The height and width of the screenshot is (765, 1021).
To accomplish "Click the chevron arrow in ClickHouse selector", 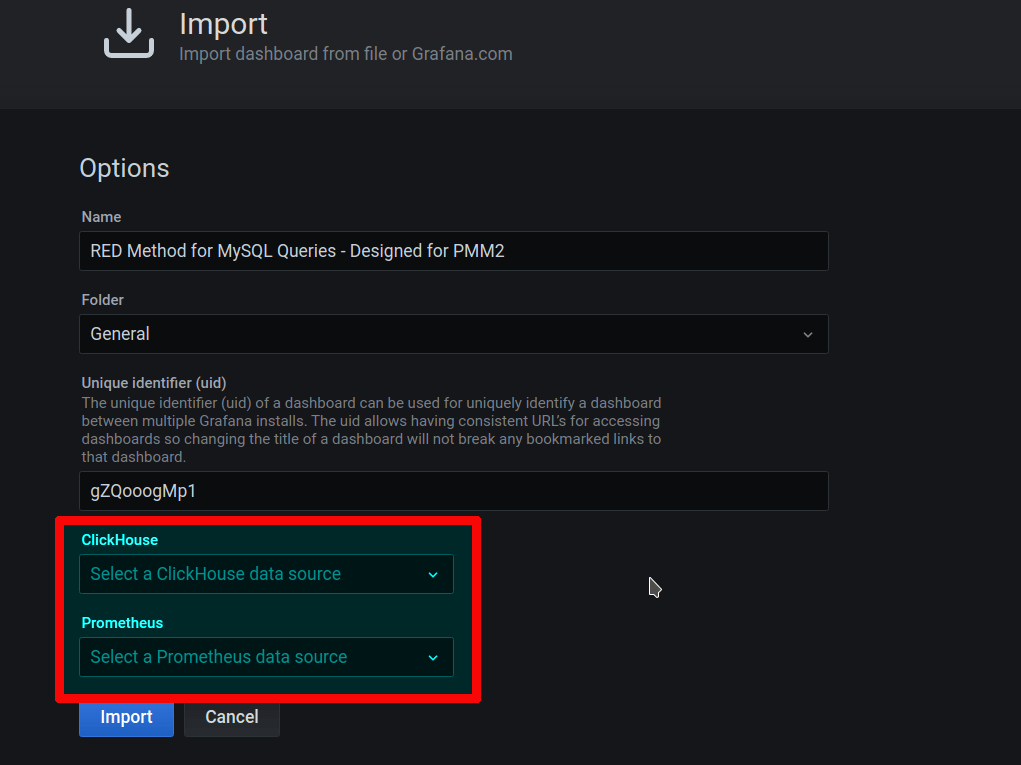I will 433,574.
